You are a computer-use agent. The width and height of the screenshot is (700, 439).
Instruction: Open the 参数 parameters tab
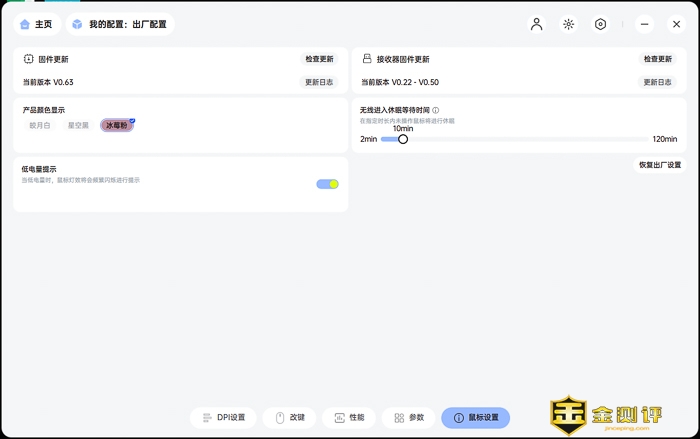point(409,418)
